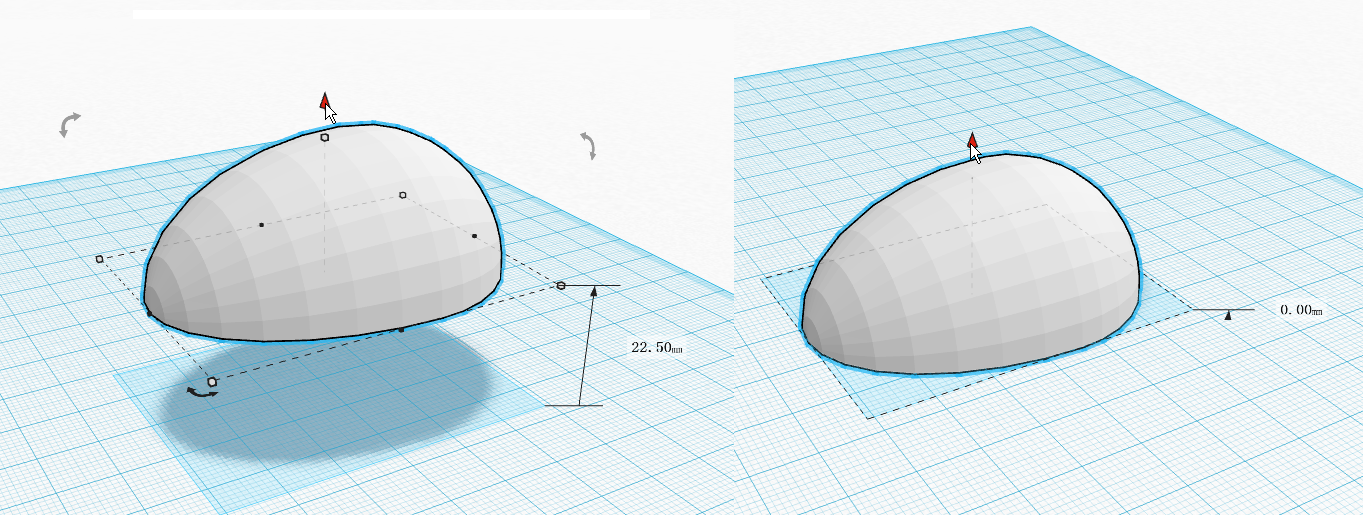Click the black midpoint handle on front edge
Viewport: 1363px width, 515px height.
click(402, 329)
